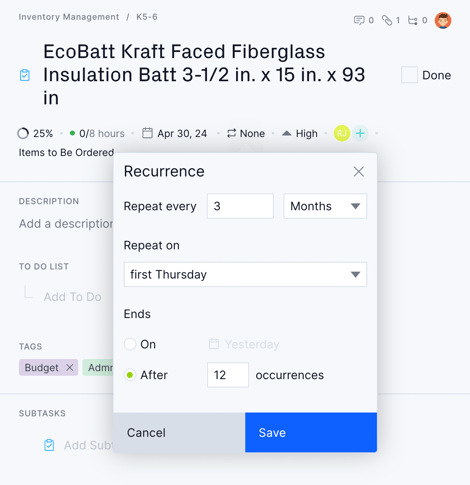This screenshot has height=485, width=470.
Task: Click the RJ assignee avatar
Action: pyautogui.click(x=342, y=133)
